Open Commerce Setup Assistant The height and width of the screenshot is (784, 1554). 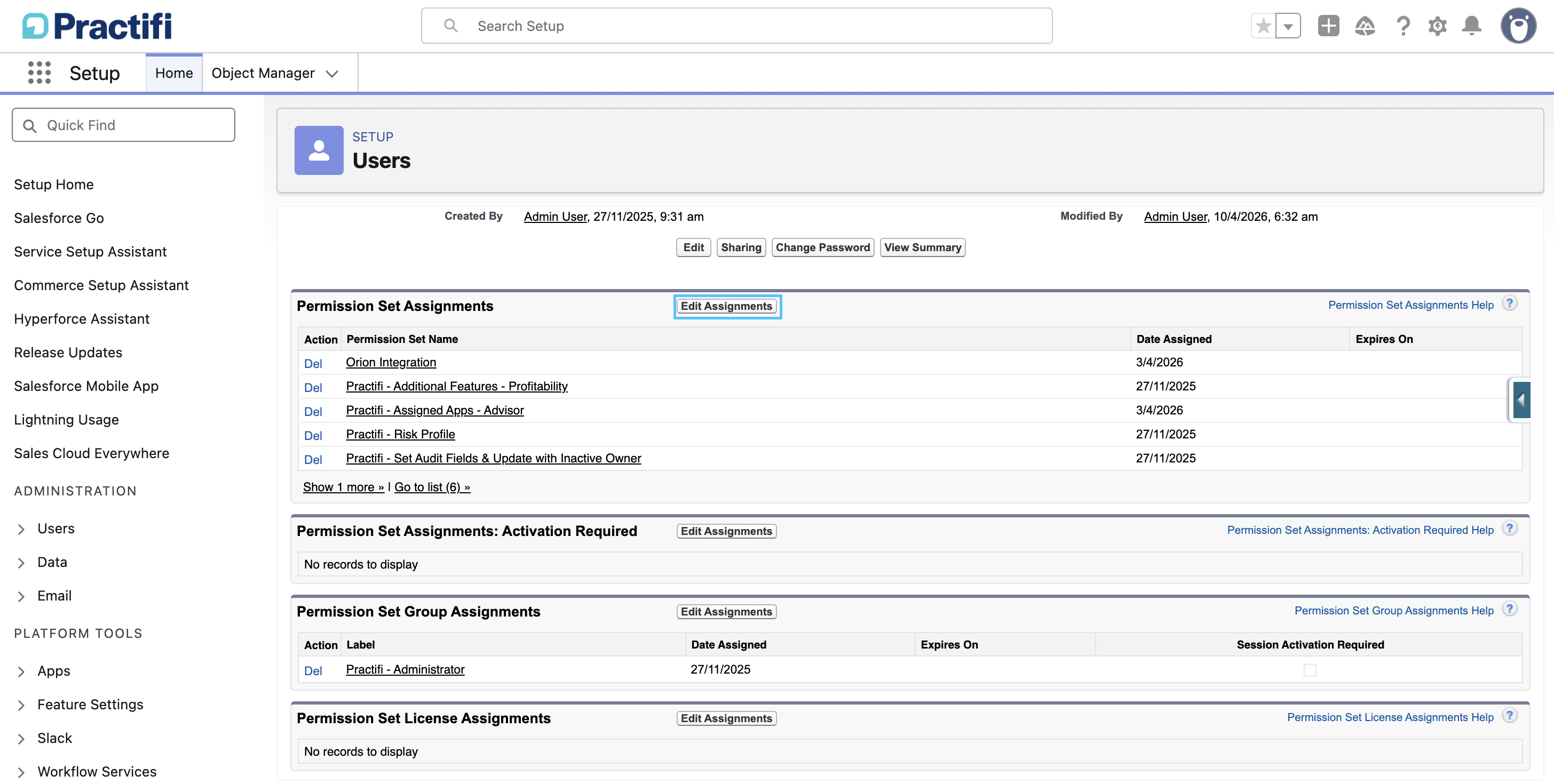(x=101, y=285)
